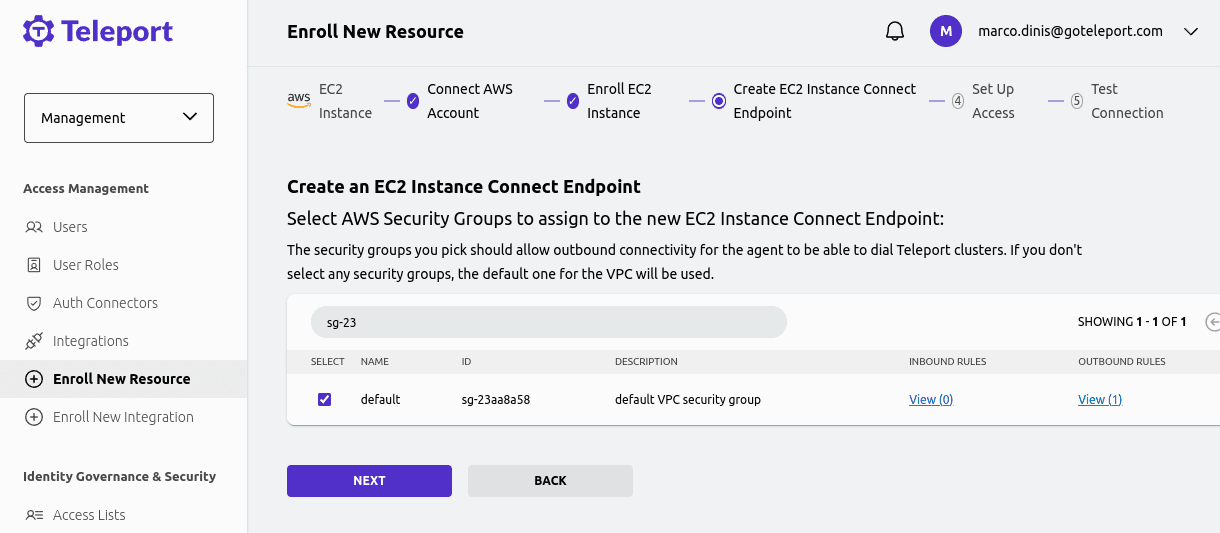Click the Access Lists icon

[x=34, y=515]
